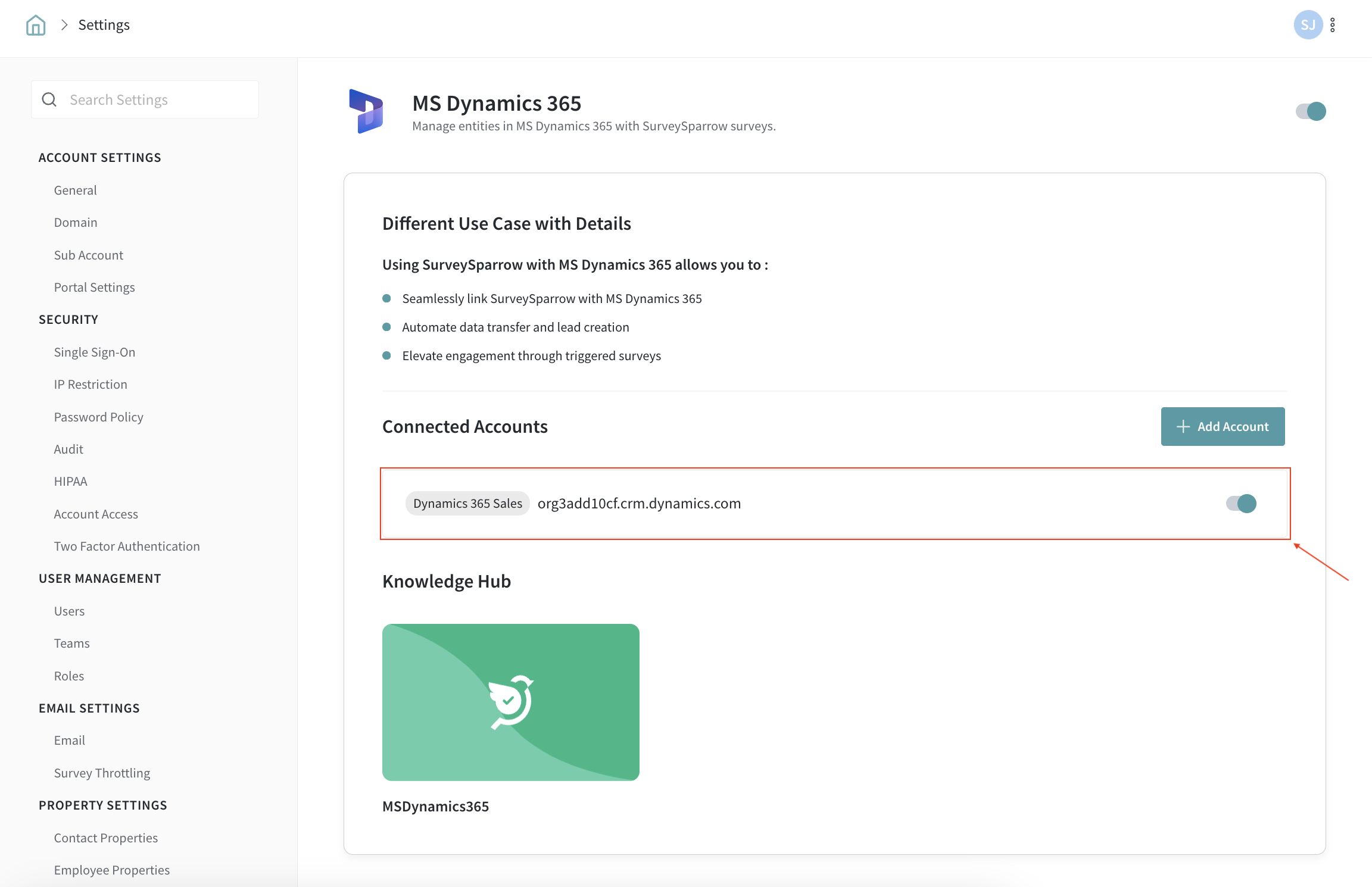Click the Add Account button
1372x887 pixels.
pyautogui.click(x=1223, y=426)
